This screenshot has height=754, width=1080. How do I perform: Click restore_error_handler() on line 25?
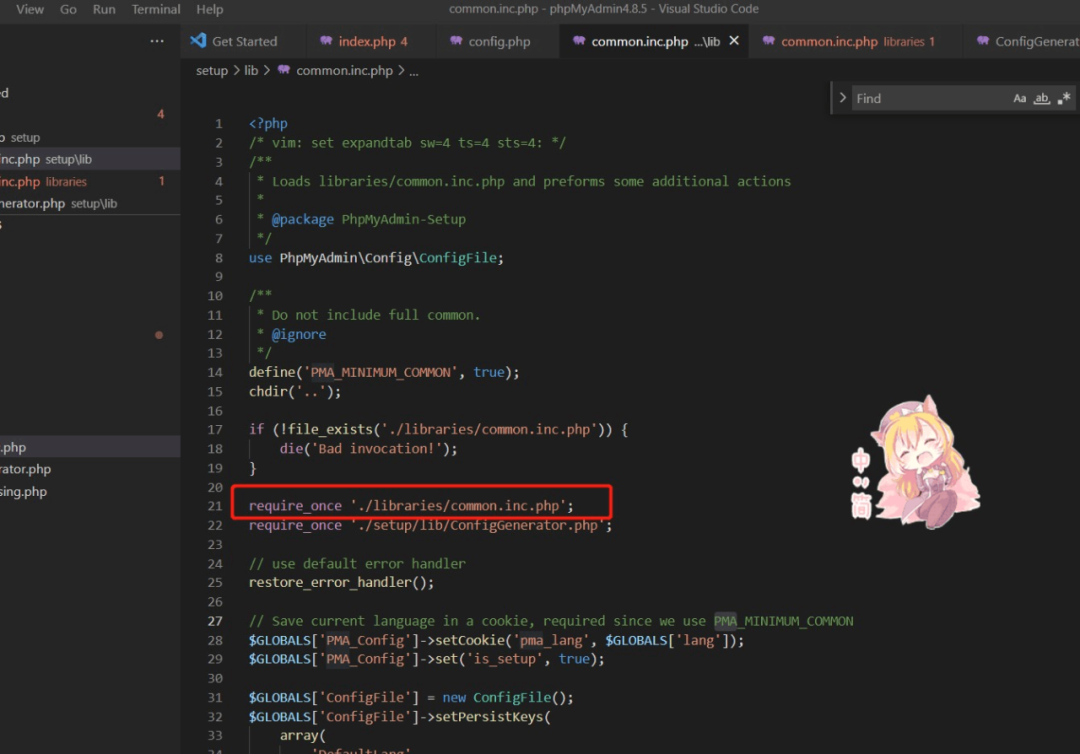341,583
